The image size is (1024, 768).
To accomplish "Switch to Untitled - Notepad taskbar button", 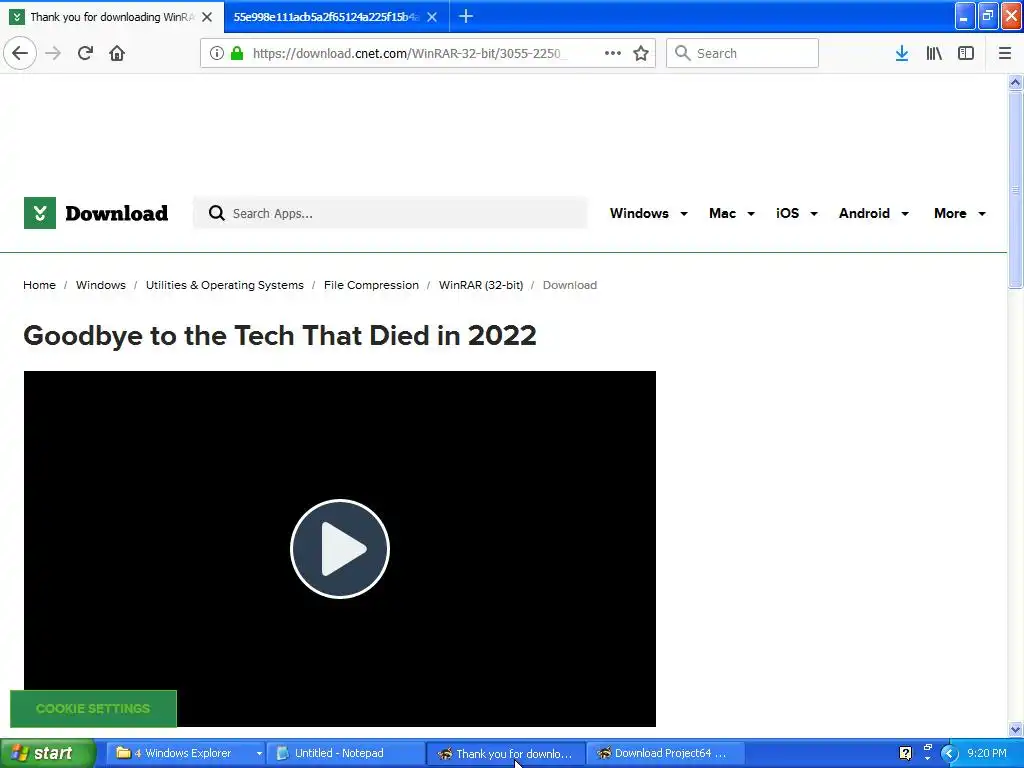I will click(x=347, y=753).
